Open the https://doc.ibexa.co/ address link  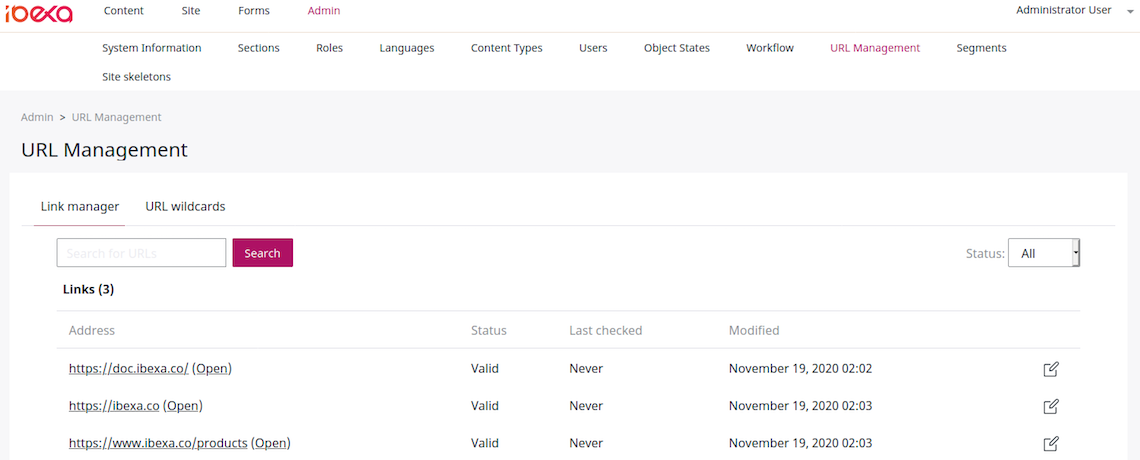[x=128, y=369]
